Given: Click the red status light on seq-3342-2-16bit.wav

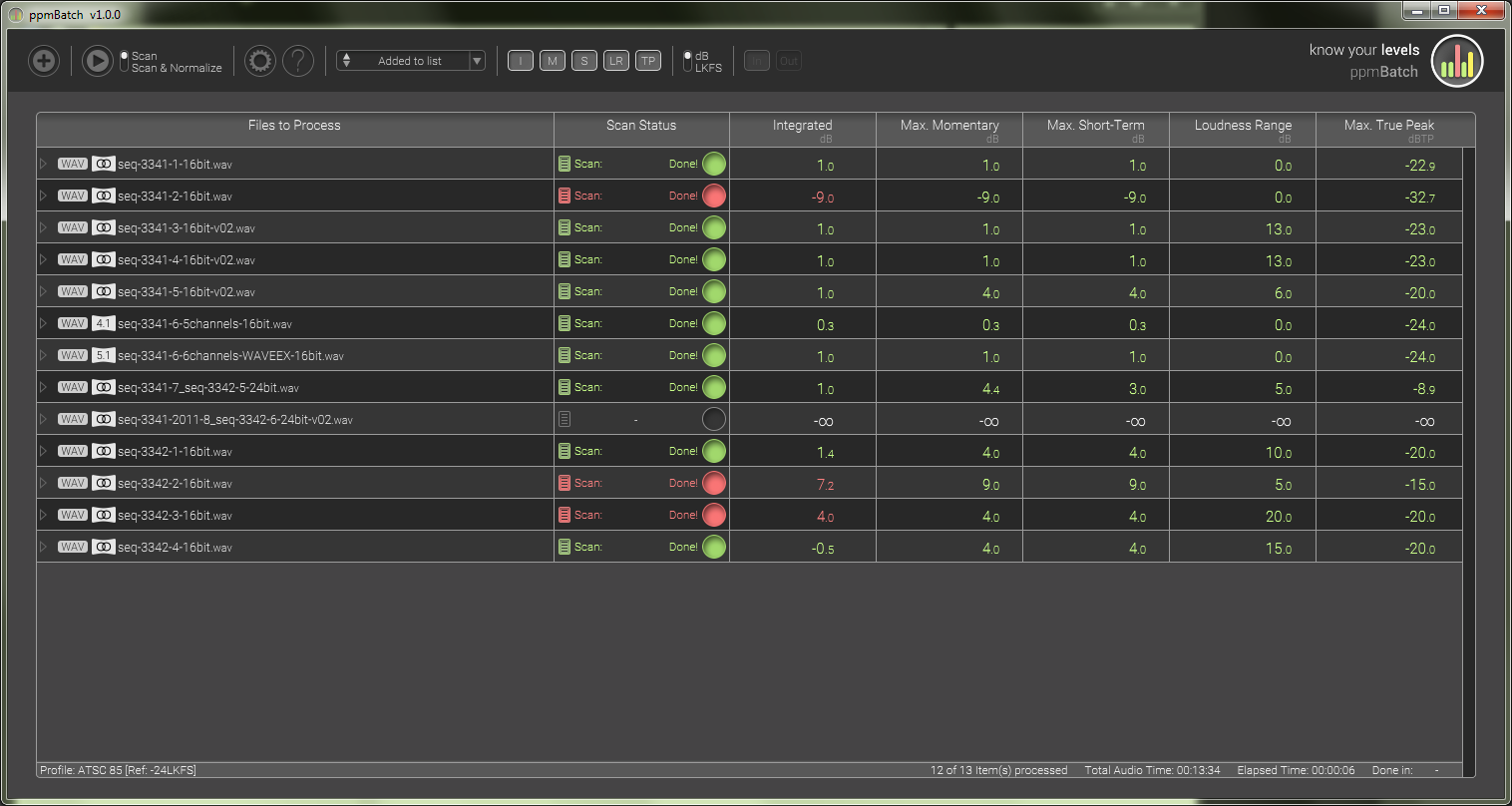Looking at the screenshot, I should click(713, 483).
